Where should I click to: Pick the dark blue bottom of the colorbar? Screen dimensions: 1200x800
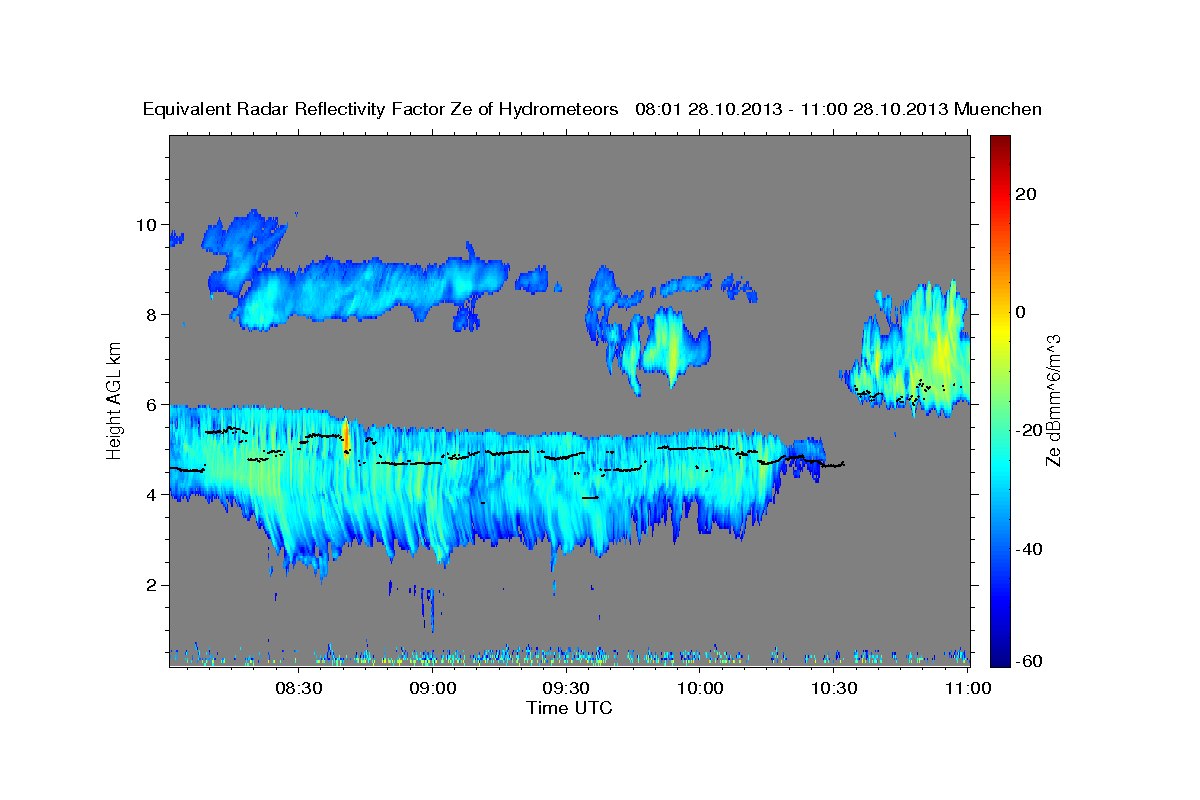tap(1000, 658)
